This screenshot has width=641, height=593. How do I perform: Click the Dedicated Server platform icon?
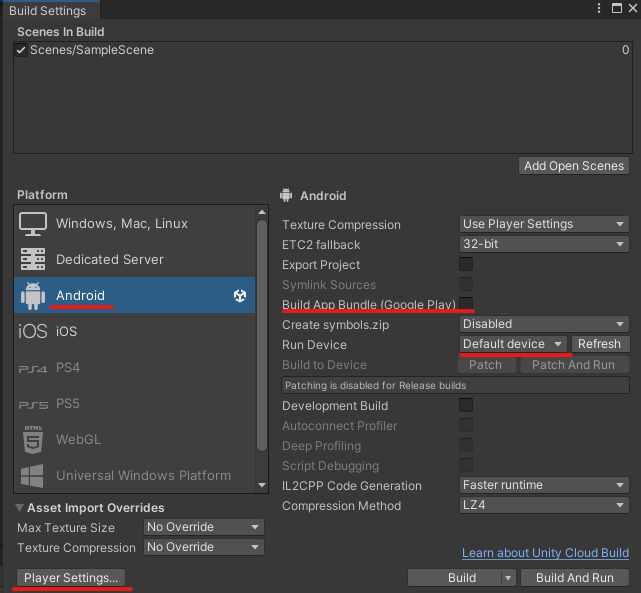pyautogui.click(x=33, y=259)
